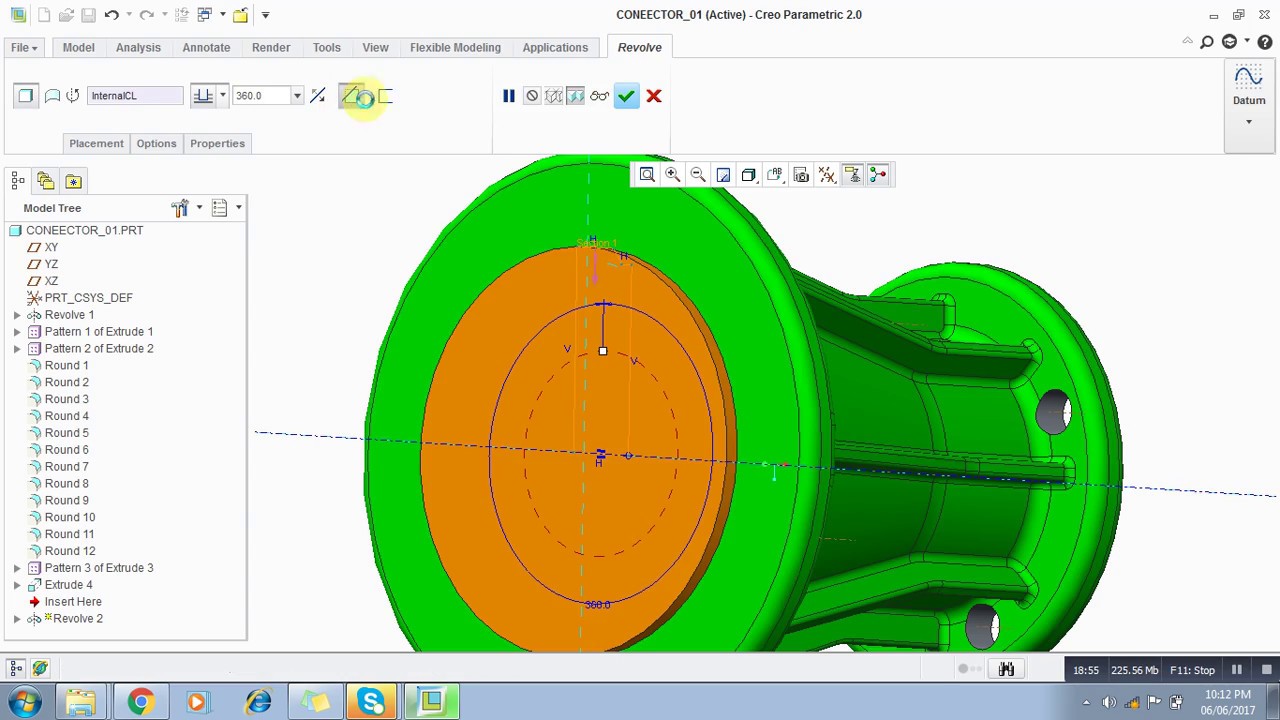Switch to the Flexible Modeling tab
This screenshot has width=1280, height=720.
point(455,47)
